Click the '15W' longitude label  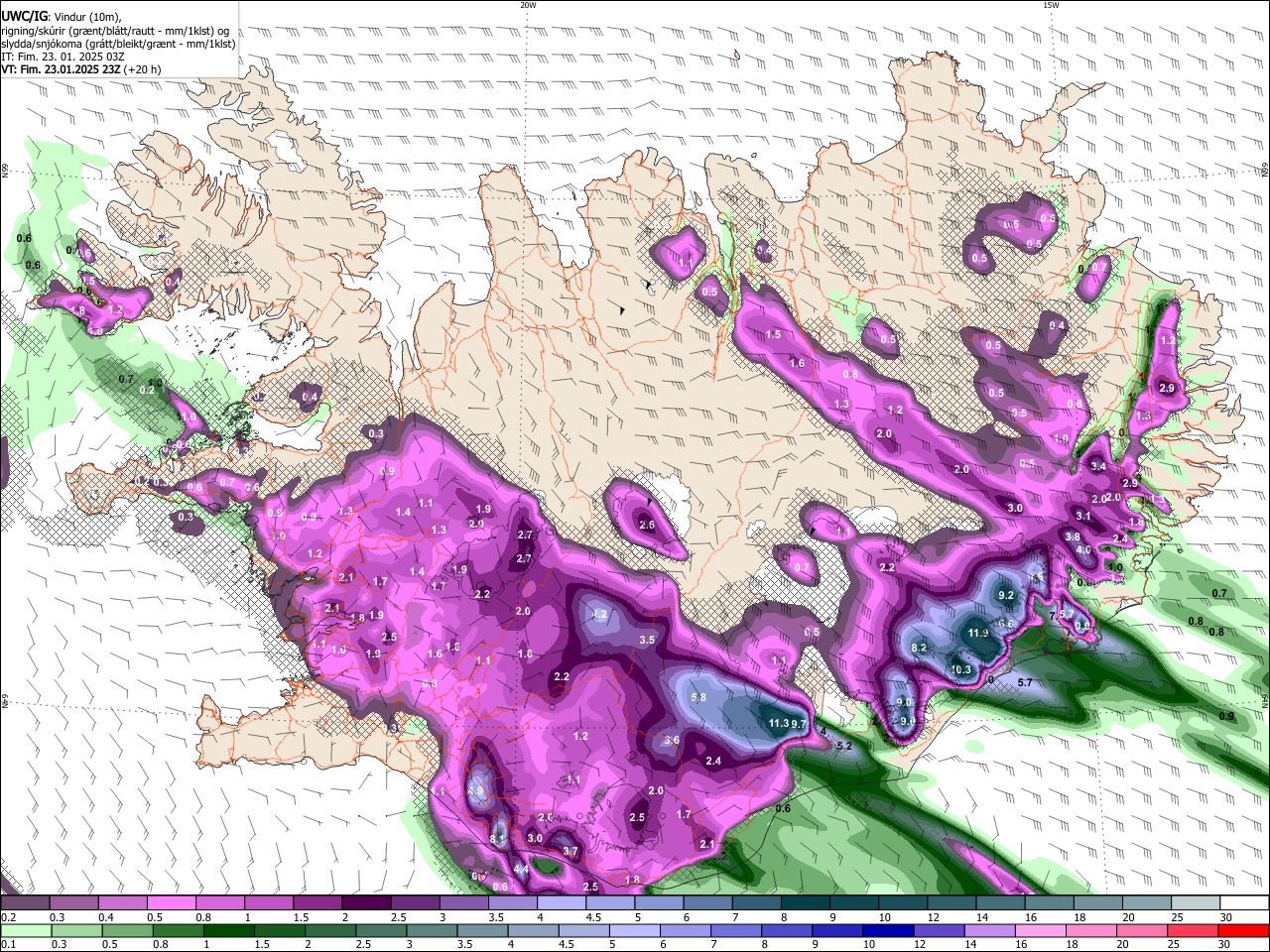coord(1050,5)
